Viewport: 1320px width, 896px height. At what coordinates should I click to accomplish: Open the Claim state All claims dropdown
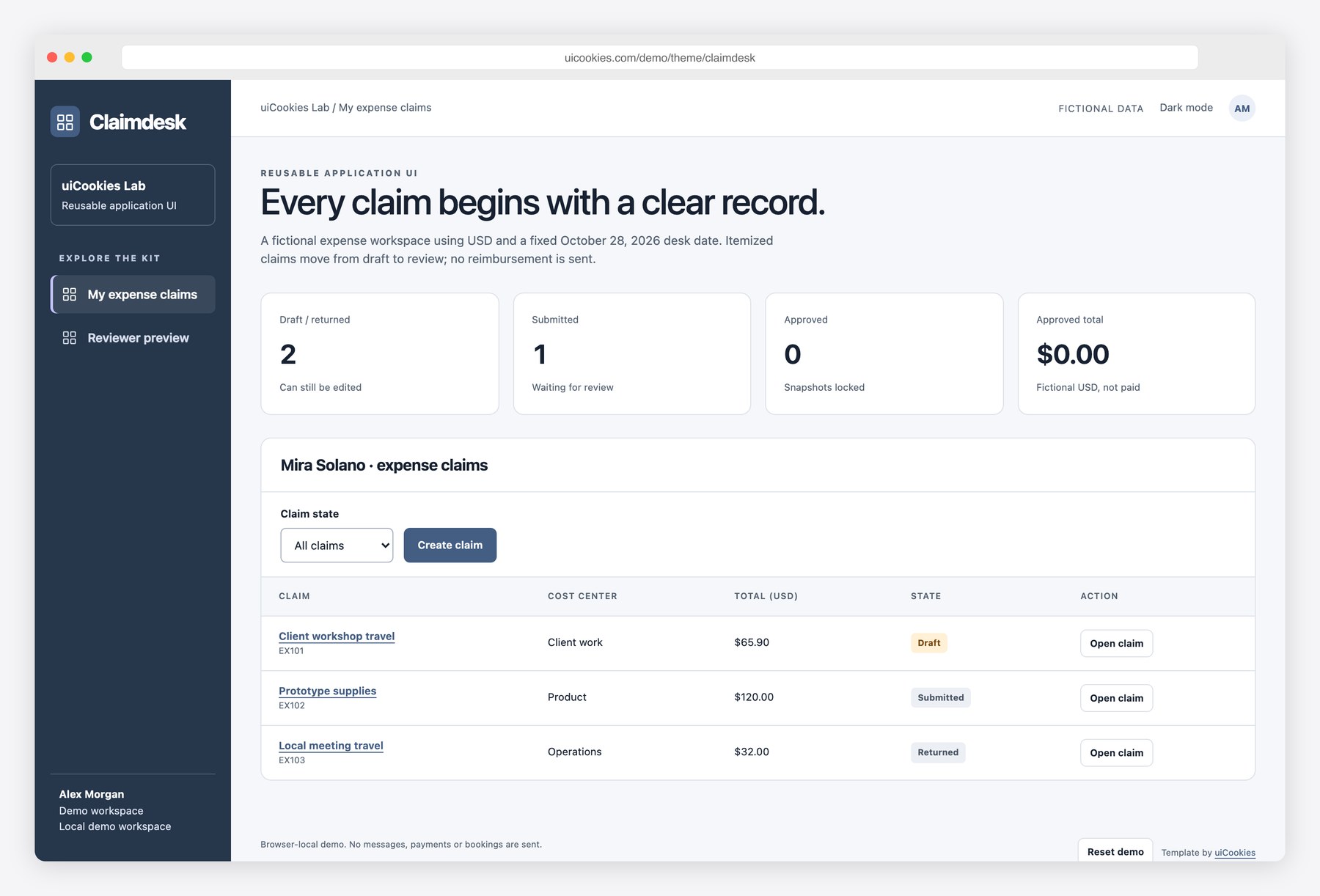[337, 546]
